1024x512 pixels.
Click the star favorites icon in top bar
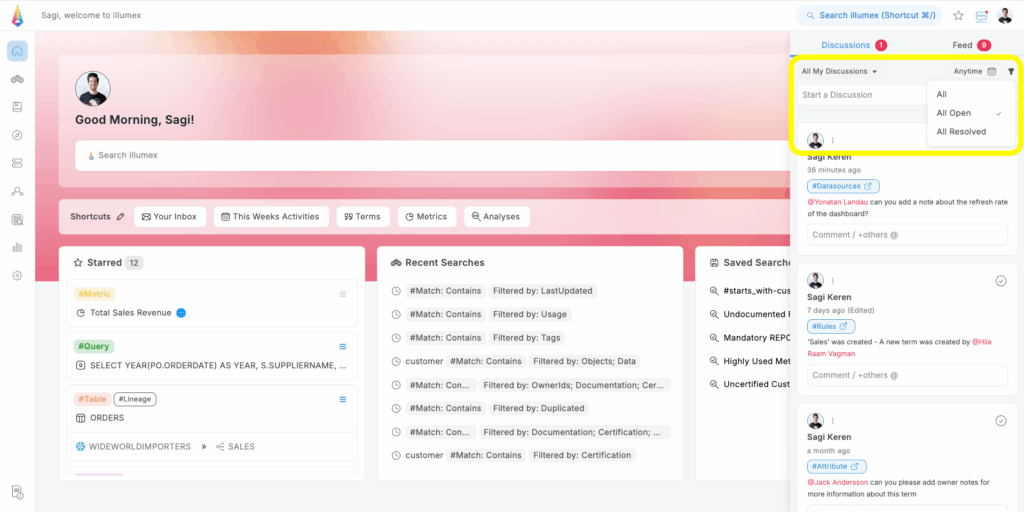click(958, 15)
